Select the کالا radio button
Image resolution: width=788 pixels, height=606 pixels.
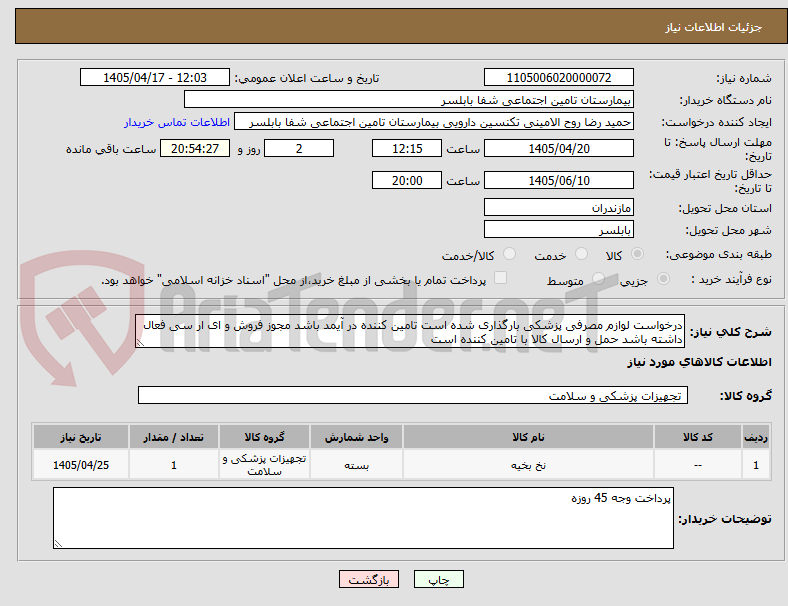click(x=637, y=254)
